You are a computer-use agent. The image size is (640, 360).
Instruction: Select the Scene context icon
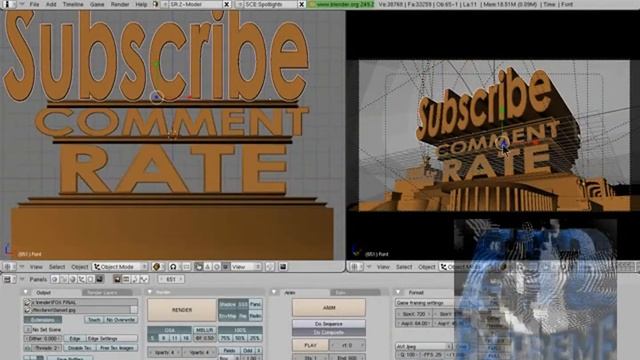coord(100,279)
